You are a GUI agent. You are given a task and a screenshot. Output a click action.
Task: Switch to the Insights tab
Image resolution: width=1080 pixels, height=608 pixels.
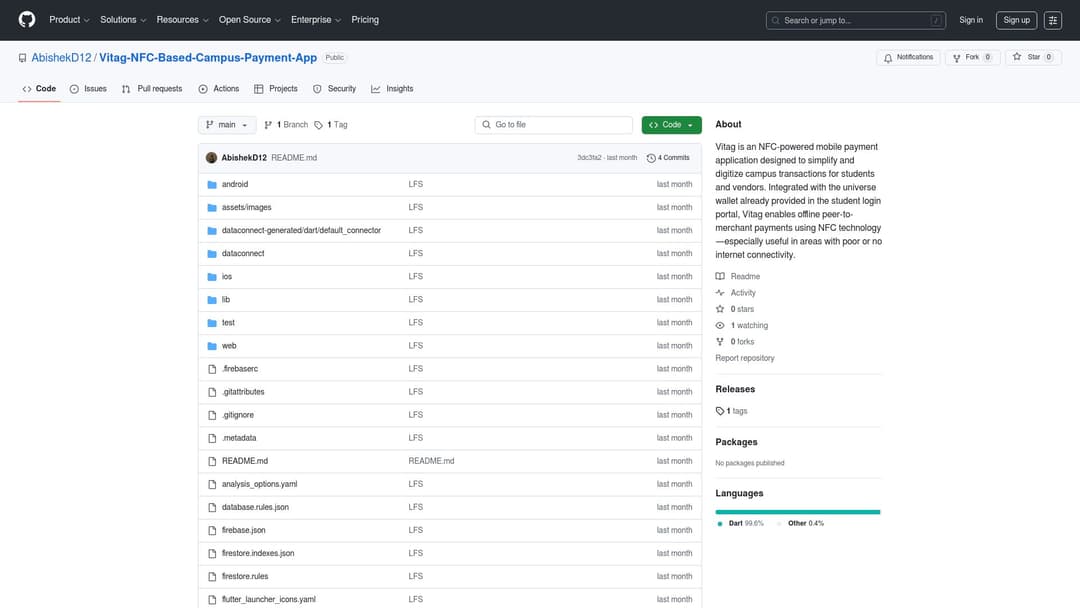coord(392,89)
